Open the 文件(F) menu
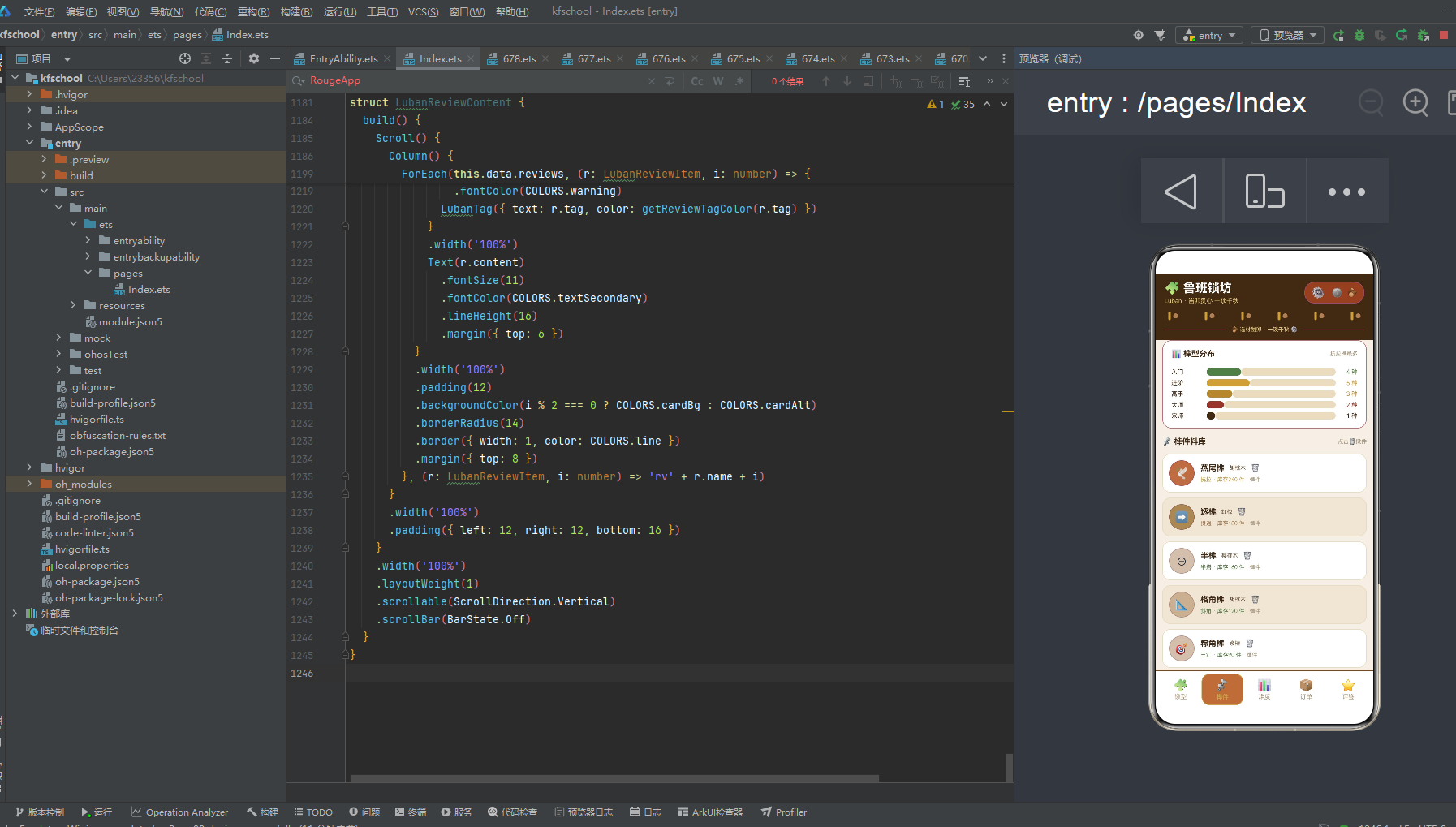The image size is (1456, 827). pos(39,11)
